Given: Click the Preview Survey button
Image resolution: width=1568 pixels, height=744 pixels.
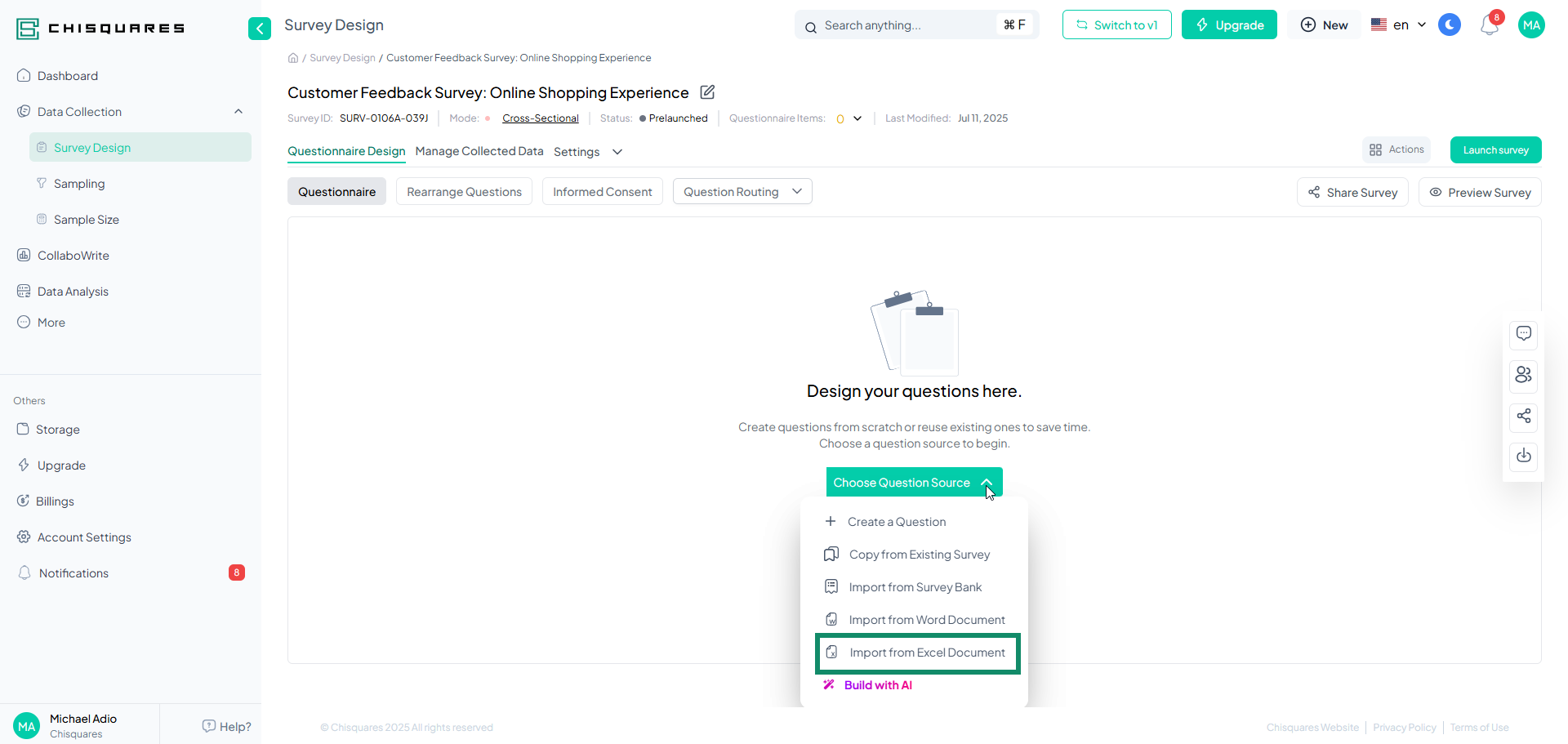Looking at the screenshot, I should 1479,193.
